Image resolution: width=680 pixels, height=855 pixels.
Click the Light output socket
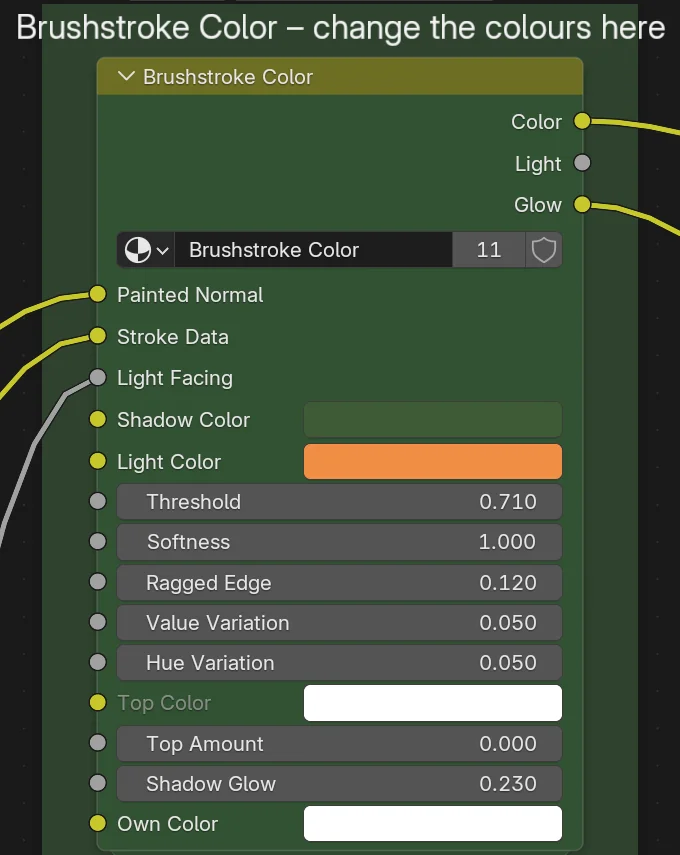pyautogui.click(x=582, y=162)
